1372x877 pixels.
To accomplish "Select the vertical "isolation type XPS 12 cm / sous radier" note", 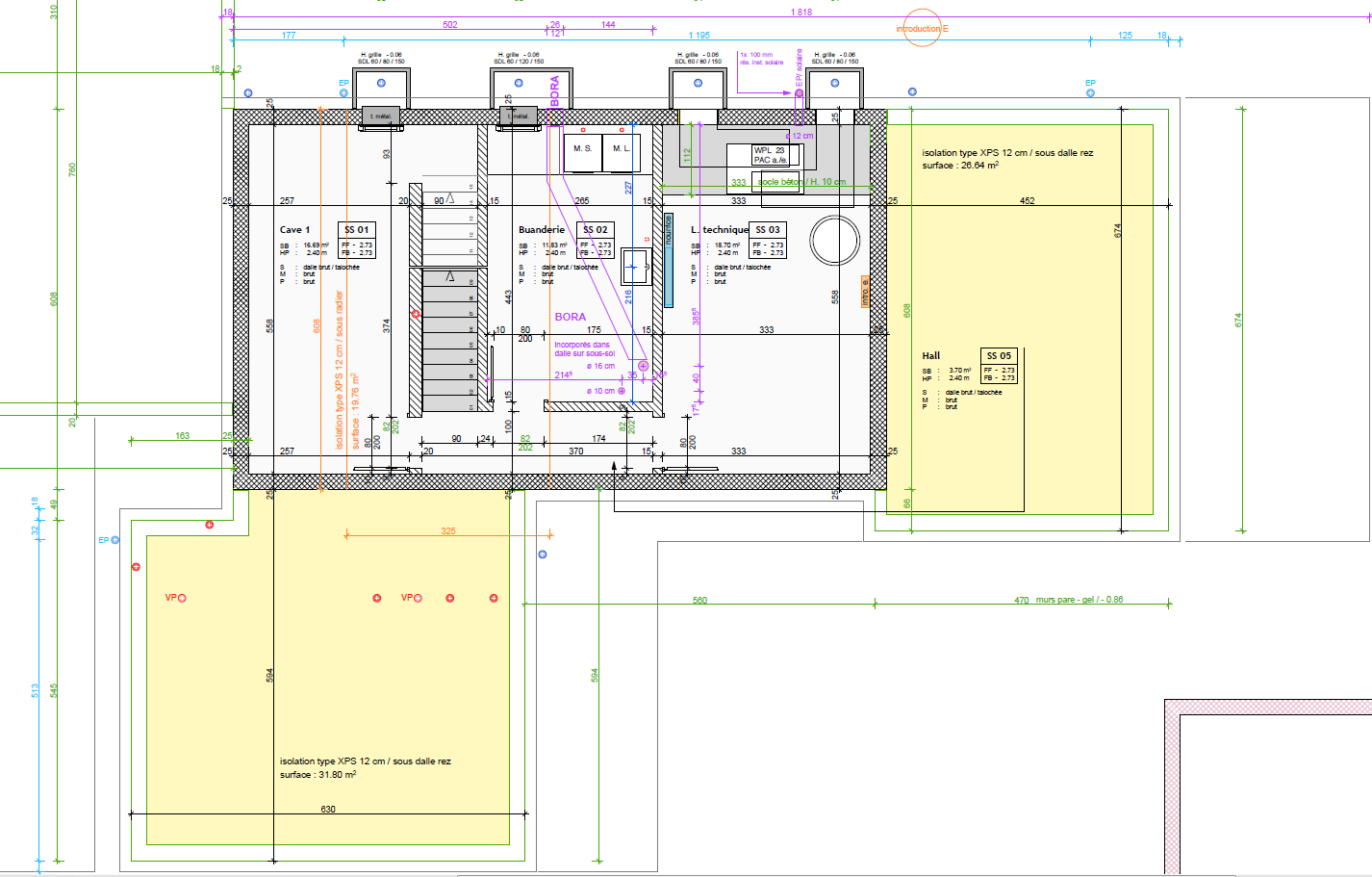I will pos(339,371).
